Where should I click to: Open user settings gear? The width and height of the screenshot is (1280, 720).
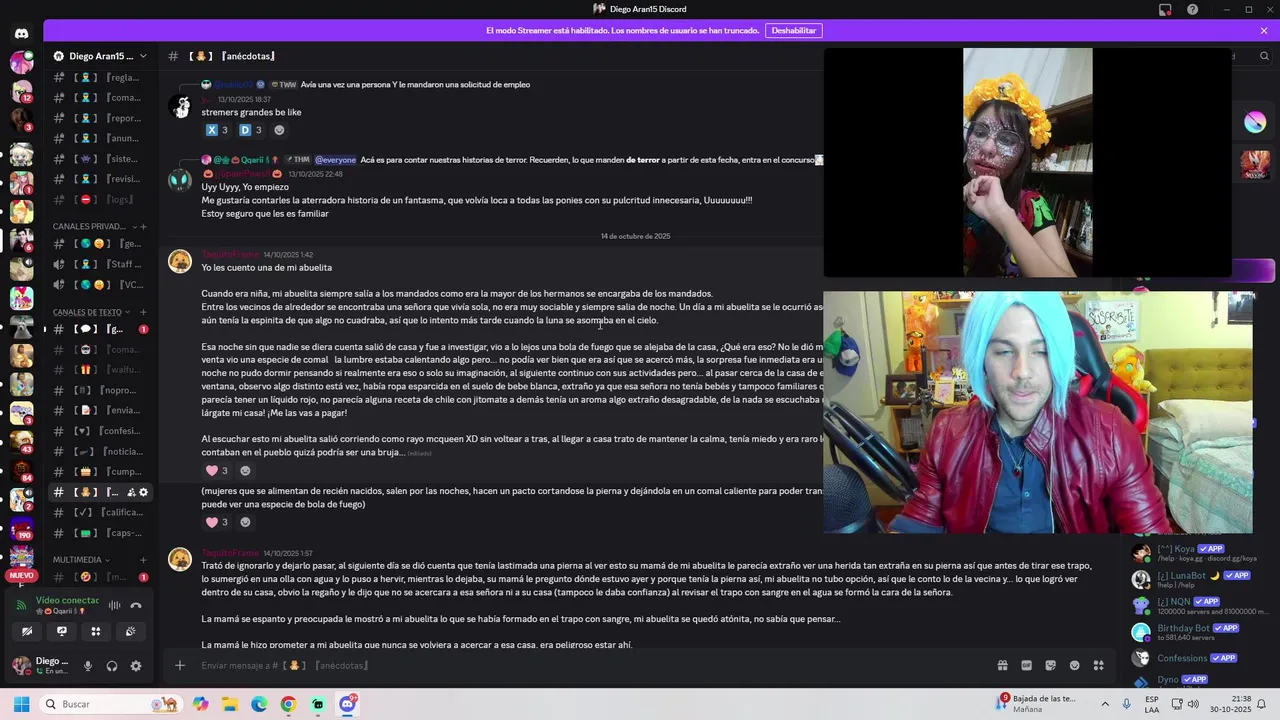pyautogui.click(x=136, y=666)
